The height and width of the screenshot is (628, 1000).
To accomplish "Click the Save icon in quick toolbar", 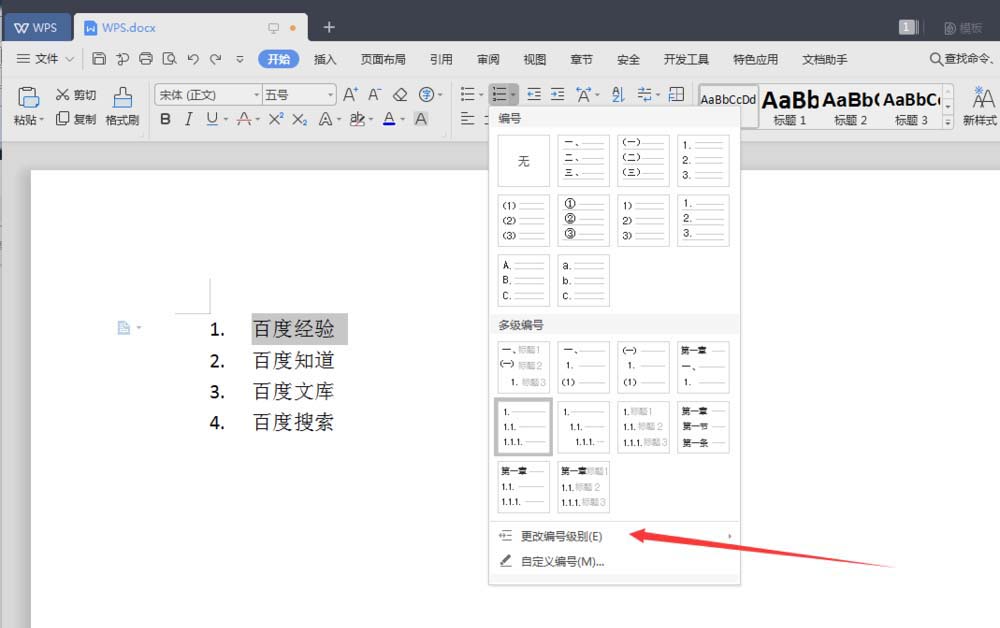I will tap(99, 59).
